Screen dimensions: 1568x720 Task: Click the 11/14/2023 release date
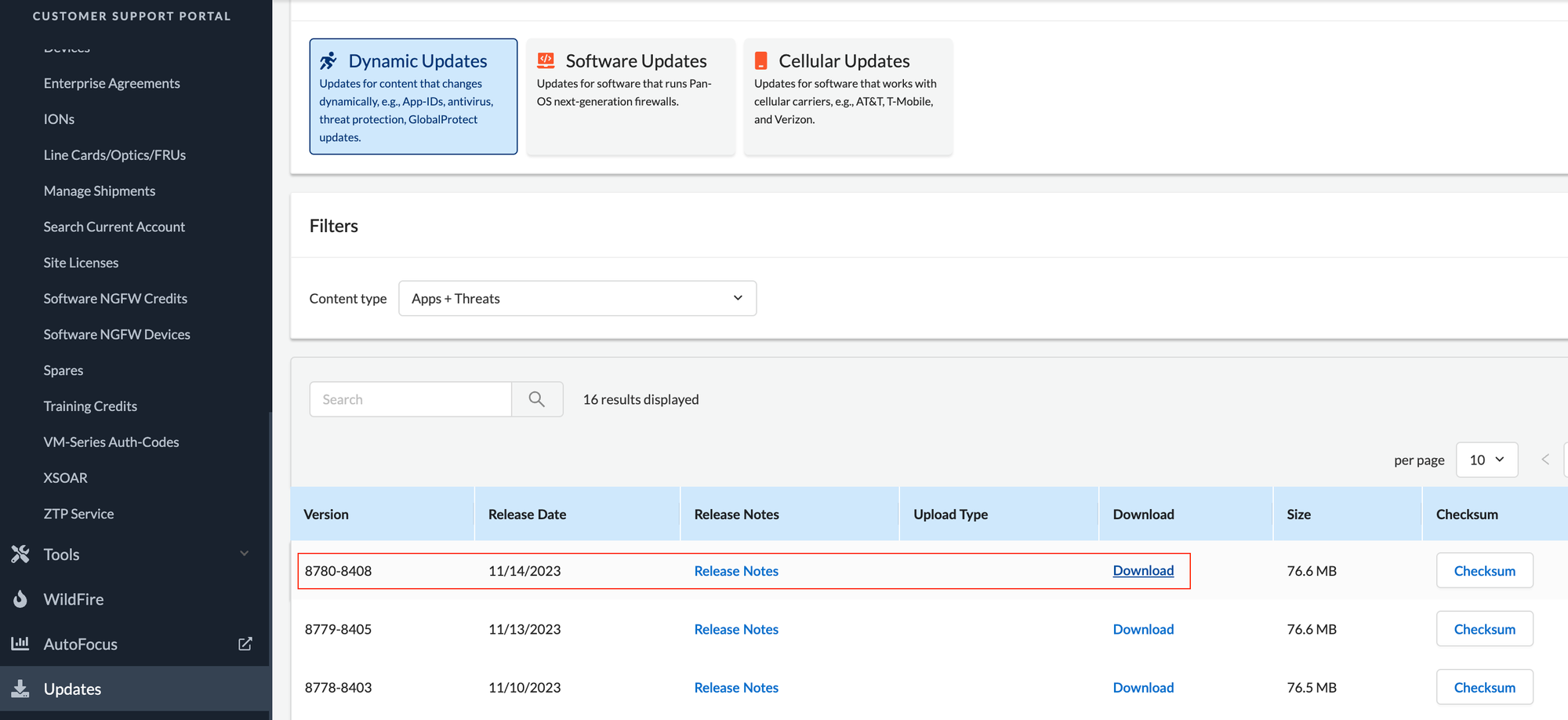524,571
